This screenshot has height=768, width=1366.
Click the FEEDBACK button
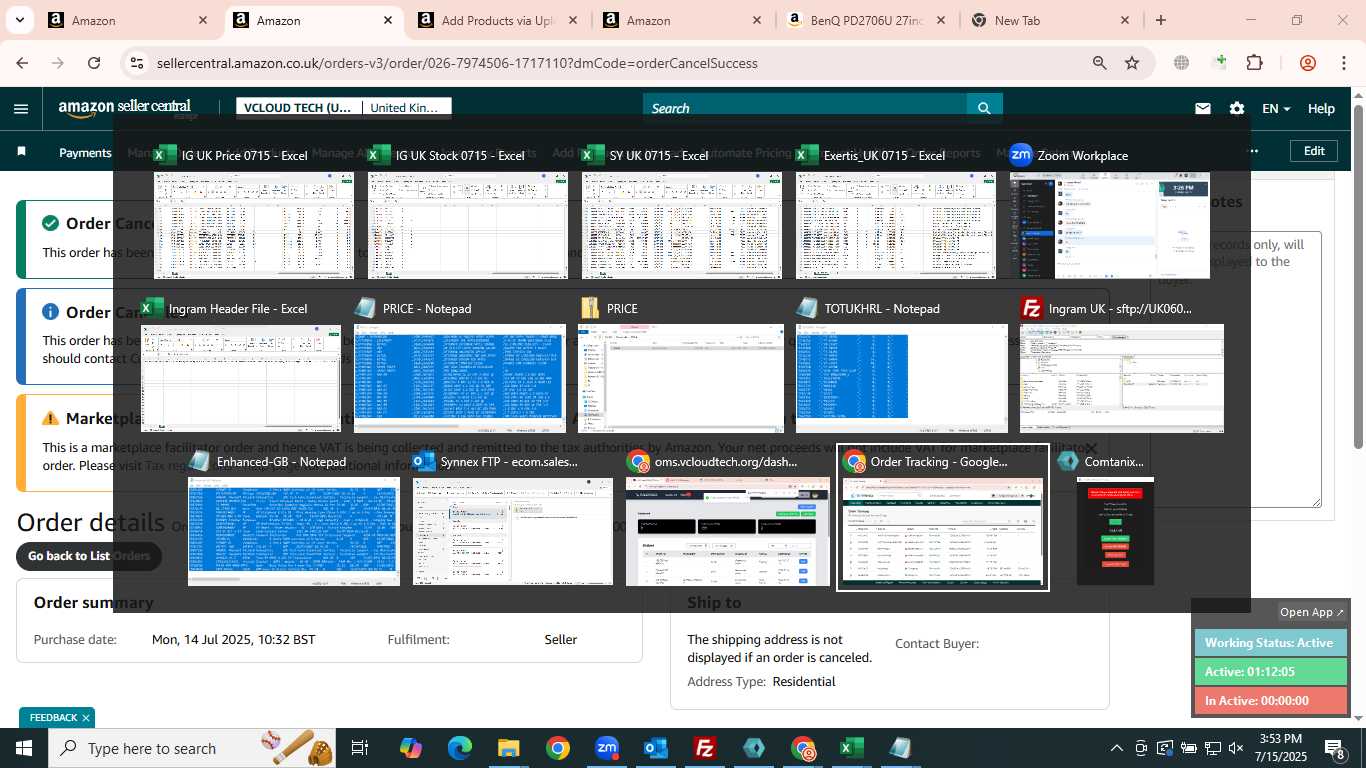point(53,718)
